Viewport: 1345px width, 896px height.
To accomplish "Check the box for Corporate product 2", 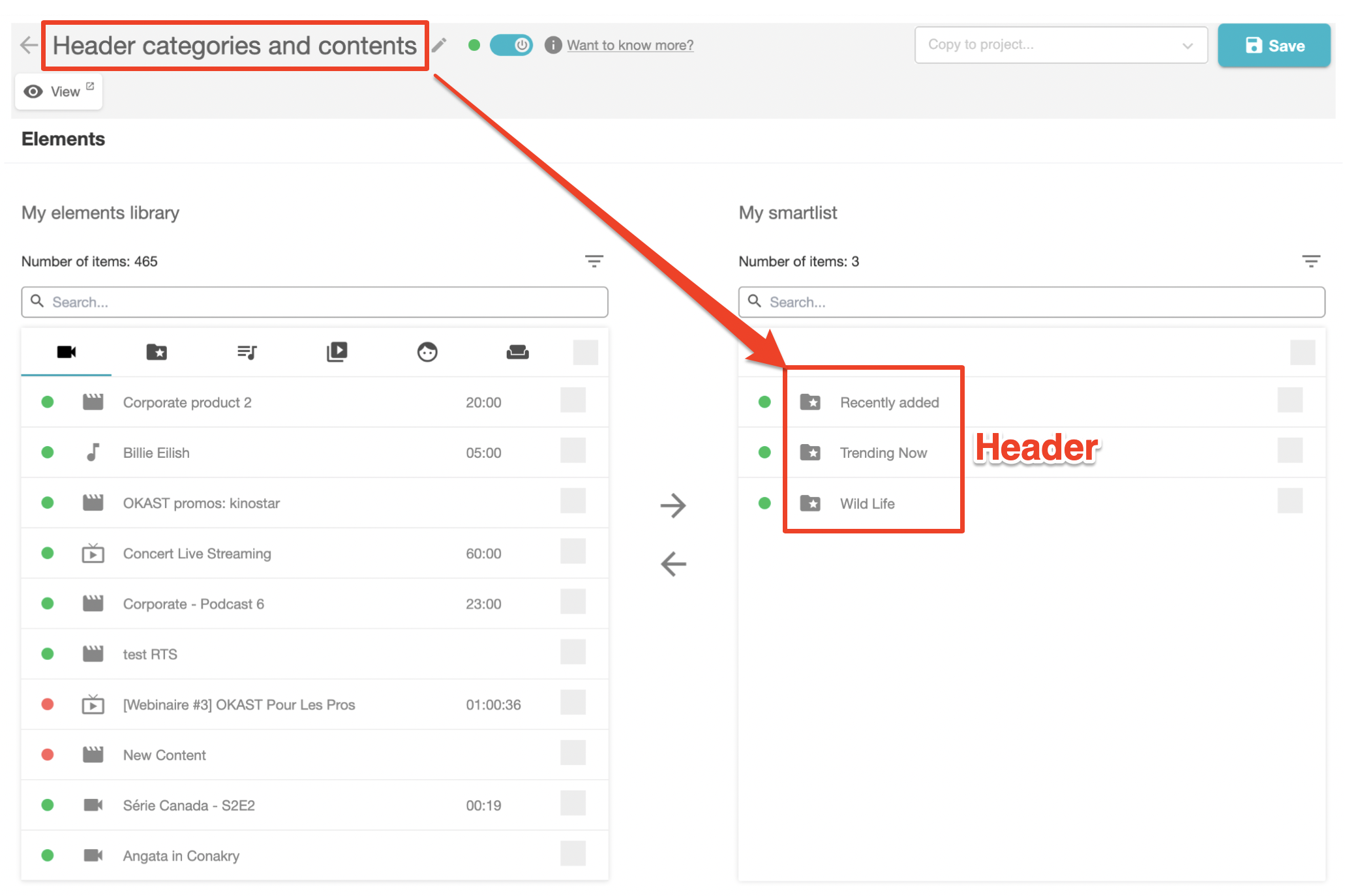I will [x=573, y=400].
